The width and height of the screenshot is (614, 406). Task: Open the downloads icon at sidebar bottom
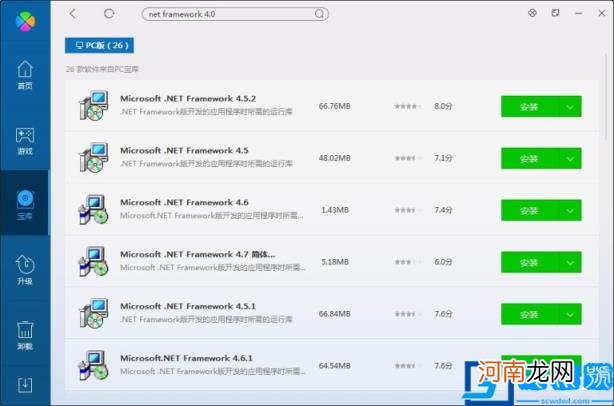(x=25, y=385)
